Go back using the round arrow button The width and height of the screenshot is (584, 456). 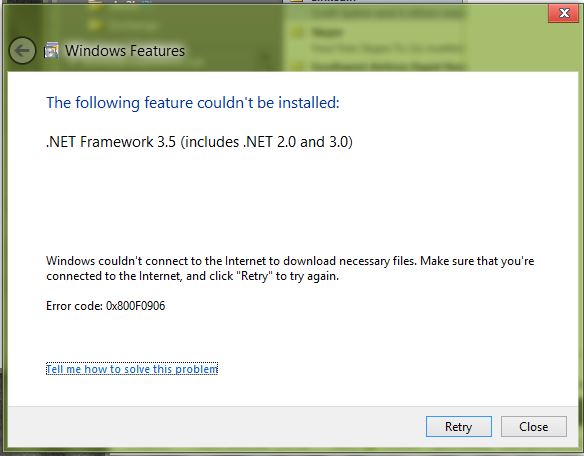[22, 50]
